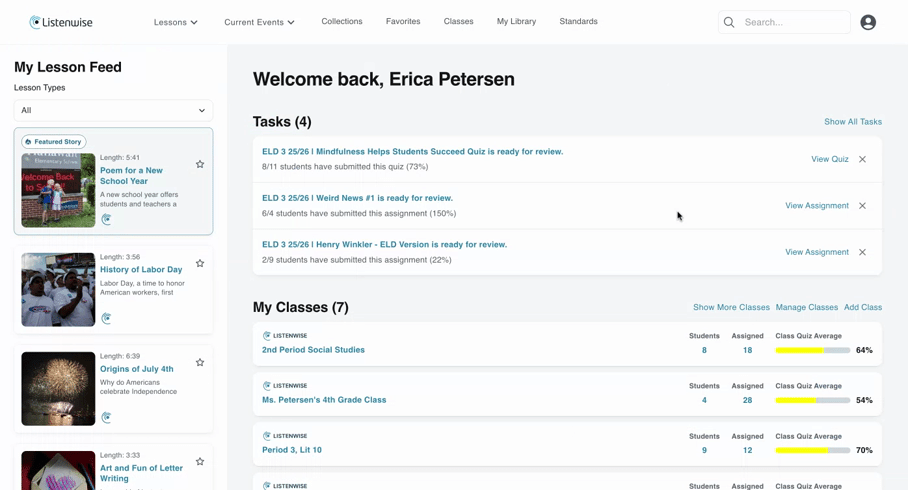Click the Listenwise logo
This screenshot has width=908, height=490.
pos(61,22)
